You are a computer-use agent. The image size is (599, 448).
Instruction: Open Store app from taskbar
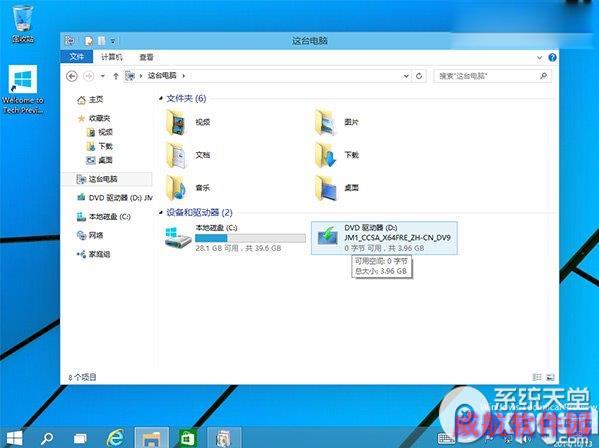tap(188, 438)
